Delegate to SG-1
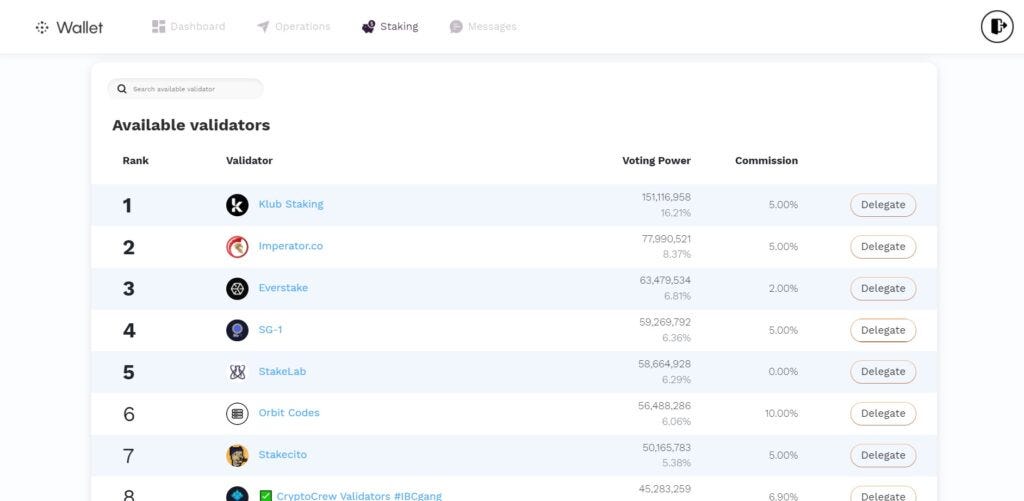Image resolution: width=1024 pixels, height=501 pixels. coord(883,331)
